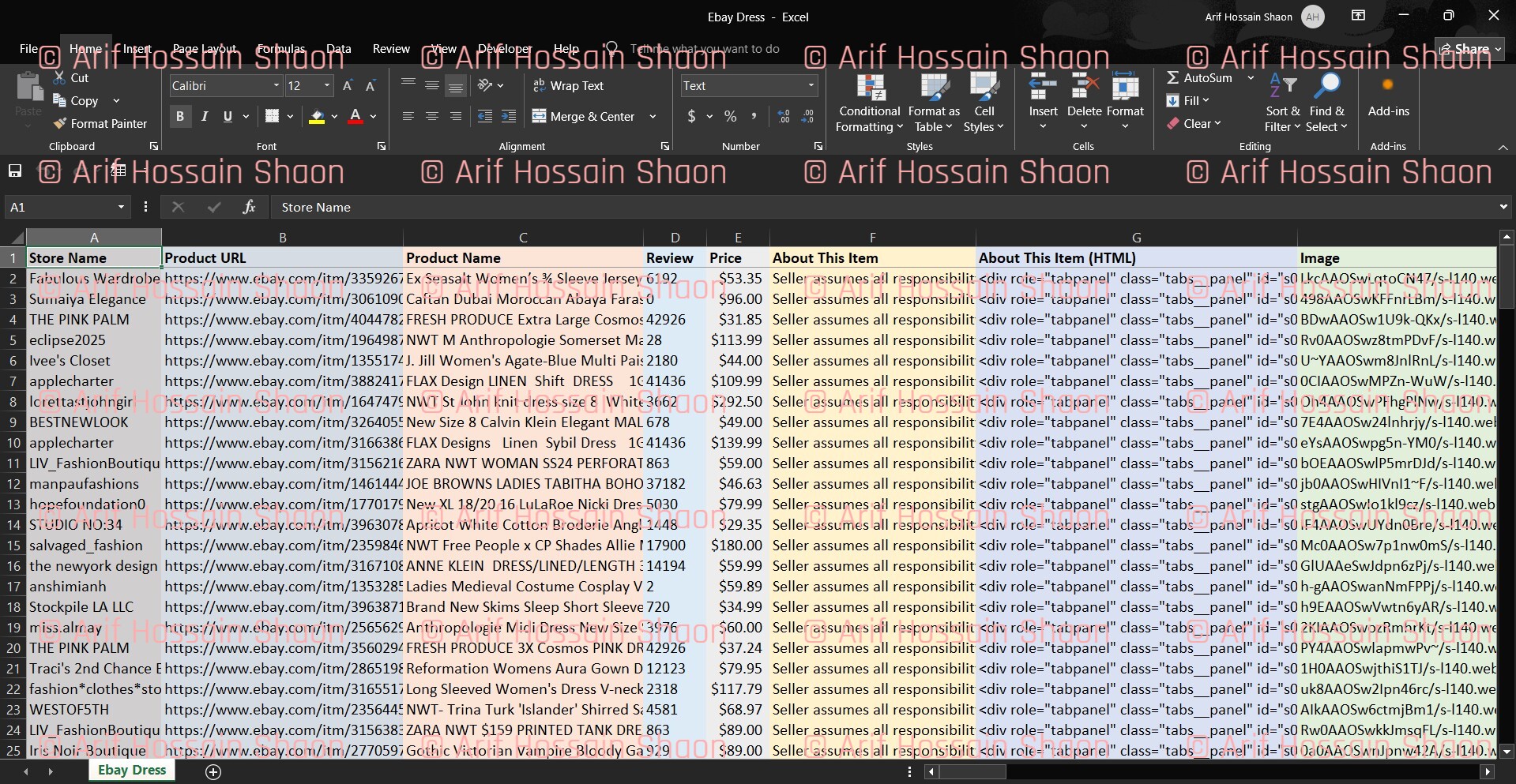Click the Insert Function fx icon
The width and height of the screenshot is (1516, 784).
click(x=249, y=207)
